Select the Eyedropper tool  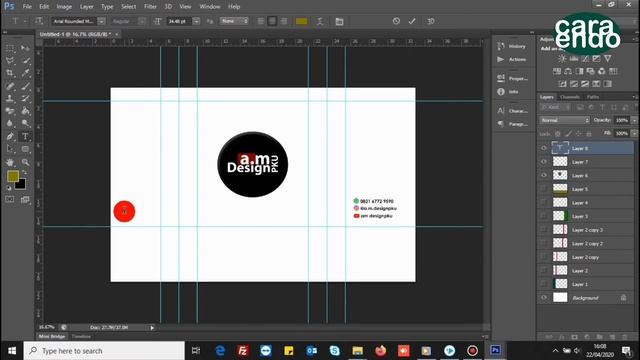pos(25,73)
